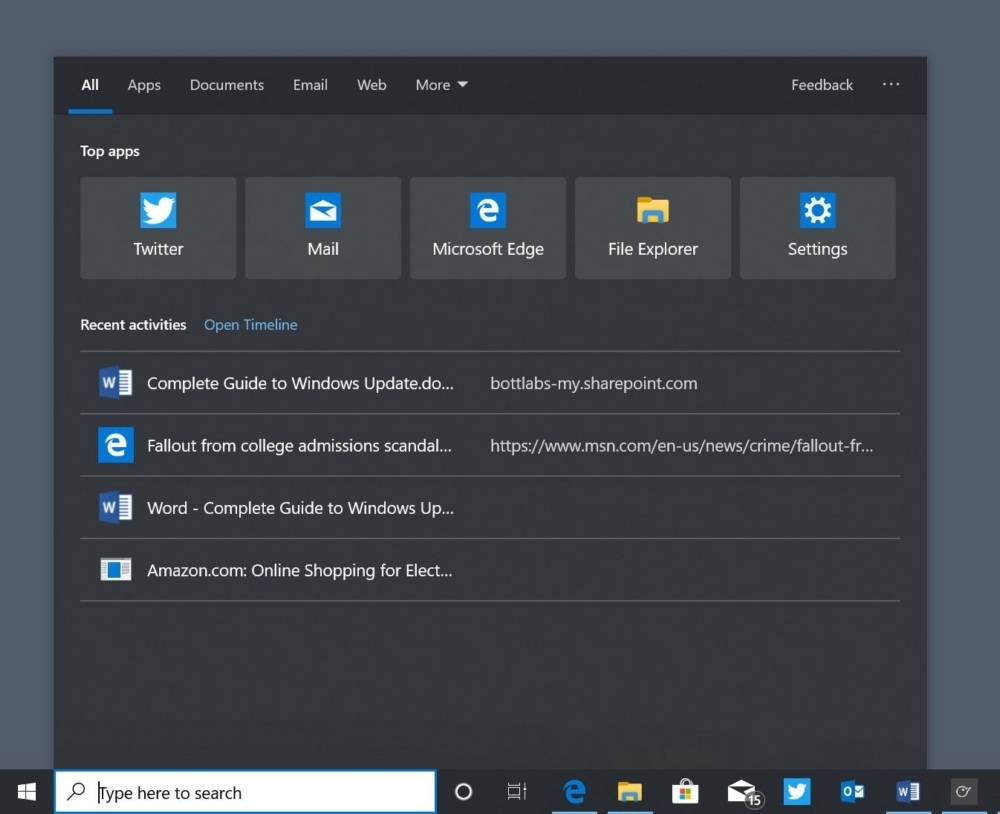Open the Amazon.com recent activity entry
The width and height of the screenshot is (1000, 814).
(300, 571)
